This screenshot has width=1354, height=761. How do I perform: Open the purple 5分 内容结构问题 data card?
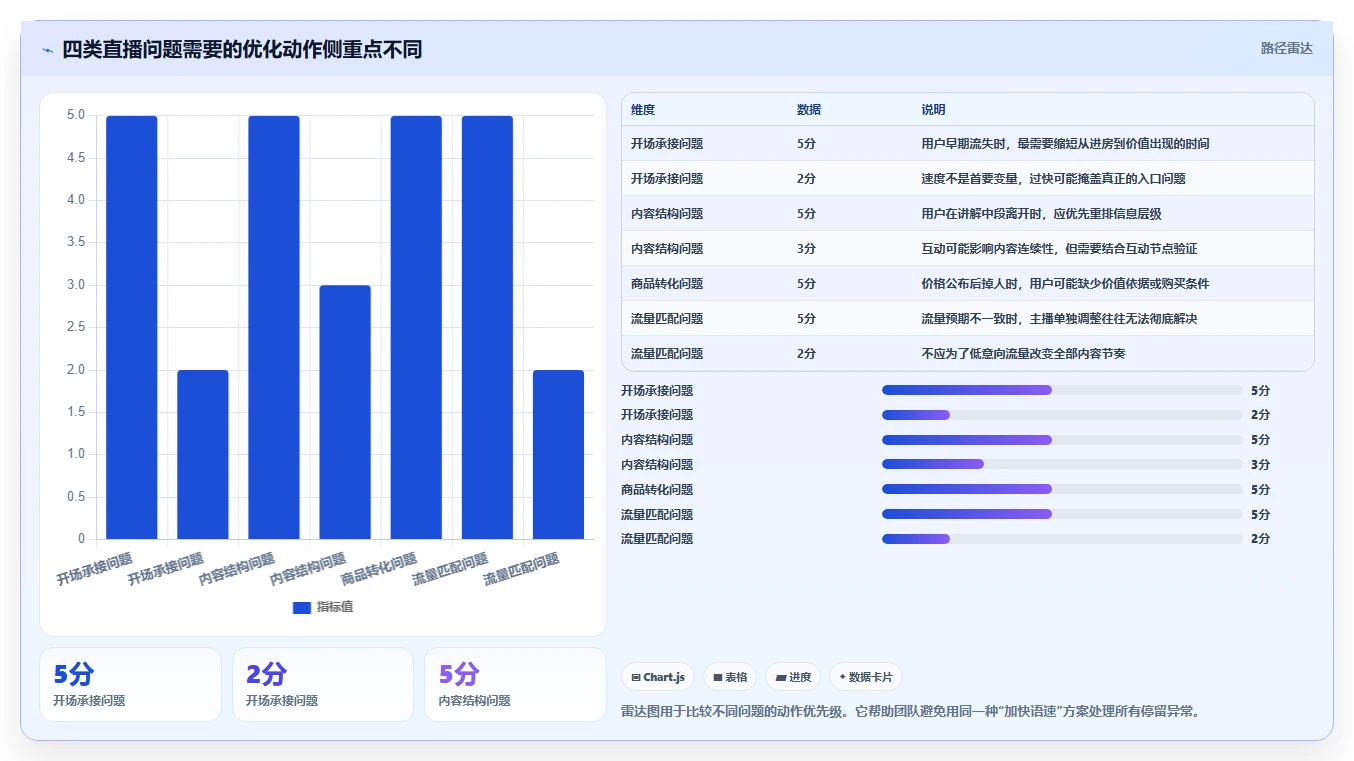click(515, 684)
